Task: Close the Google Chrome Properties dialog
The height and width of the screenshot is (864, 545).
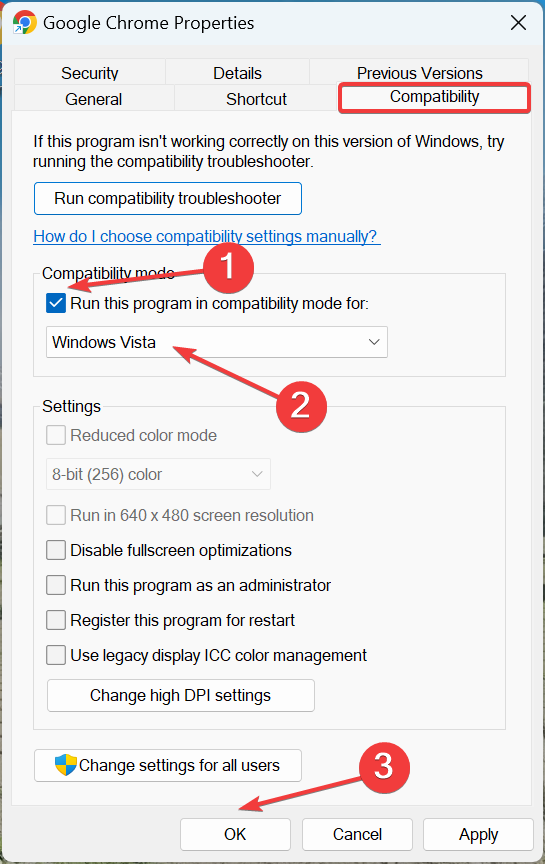Action: pyautogui.click(x=518, y=23)
